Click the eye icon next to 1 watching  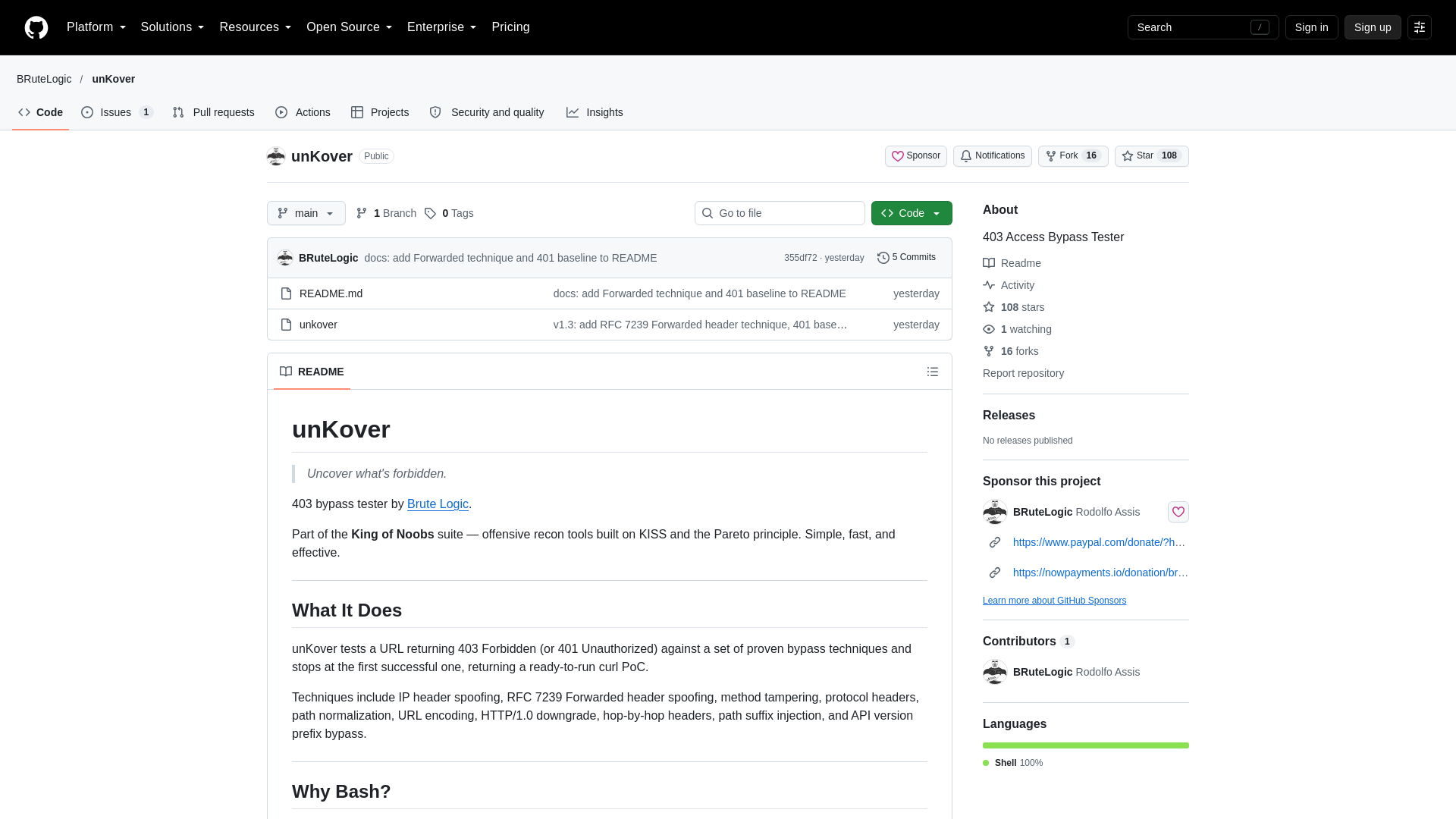pos(989,329)
